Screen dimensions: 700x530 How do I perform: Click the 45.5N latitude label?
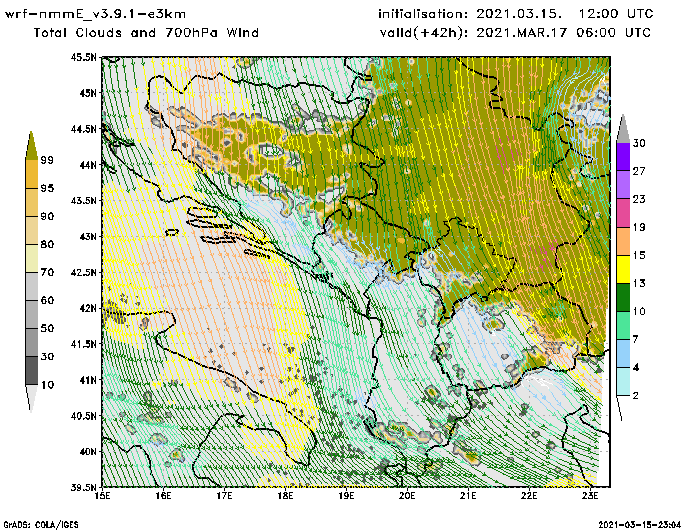point(83,57)
